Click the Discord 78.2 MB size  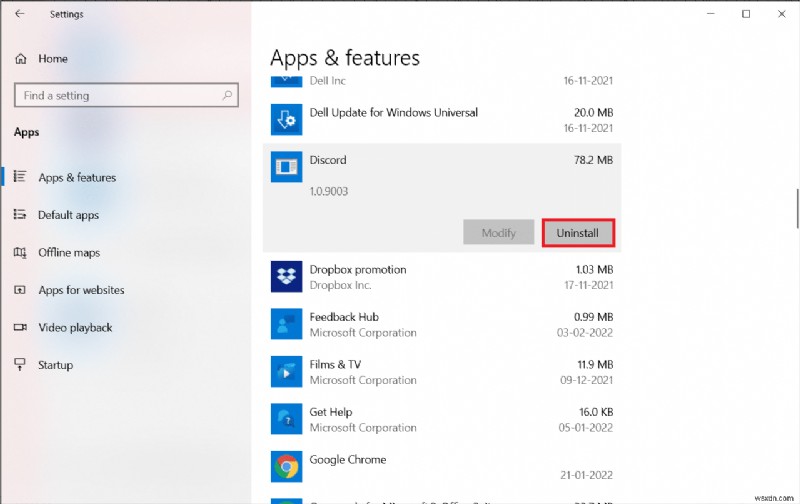coord(593,160)
